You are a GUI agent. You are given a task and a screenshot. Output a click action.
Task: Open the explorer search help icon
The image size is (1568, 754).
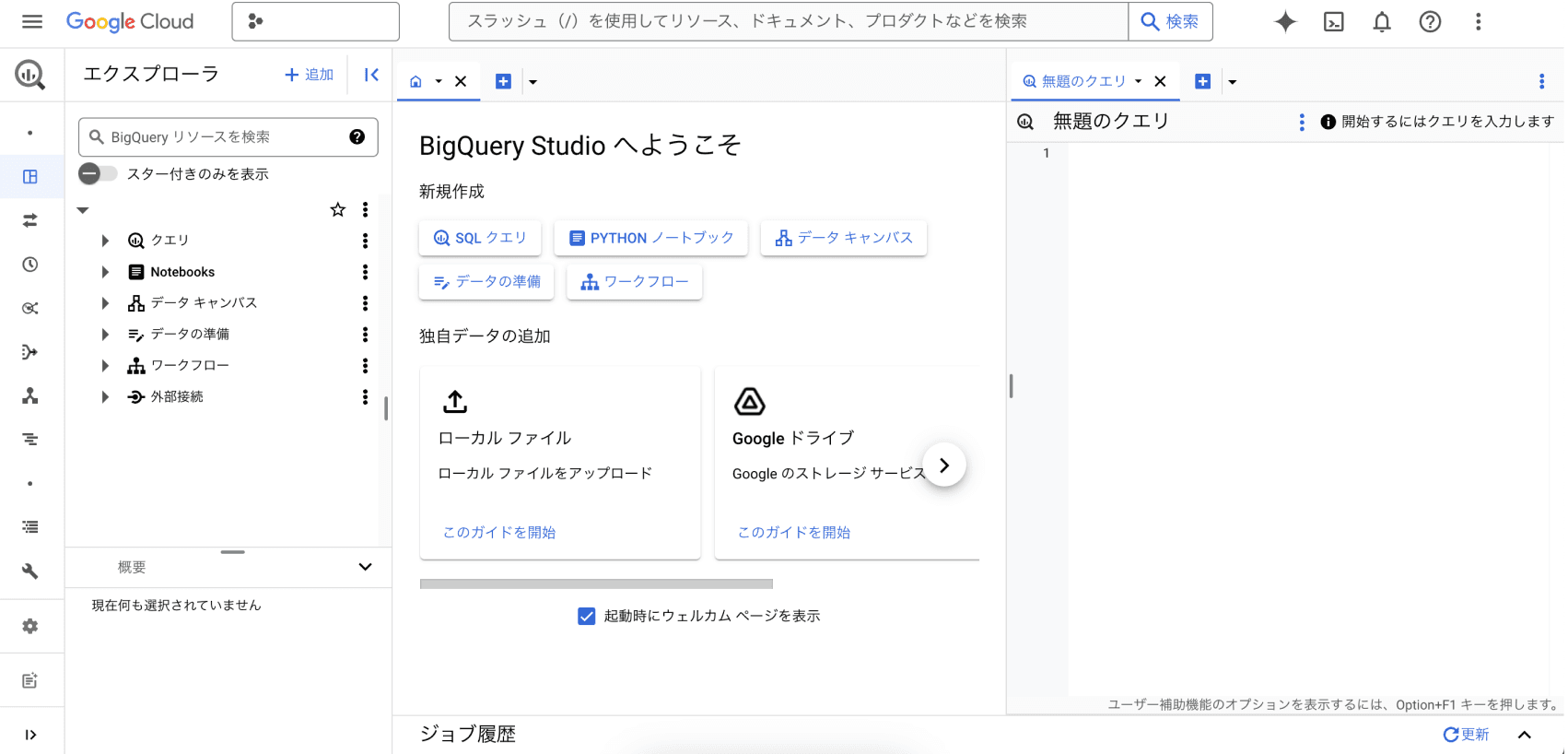pos(357,136)
